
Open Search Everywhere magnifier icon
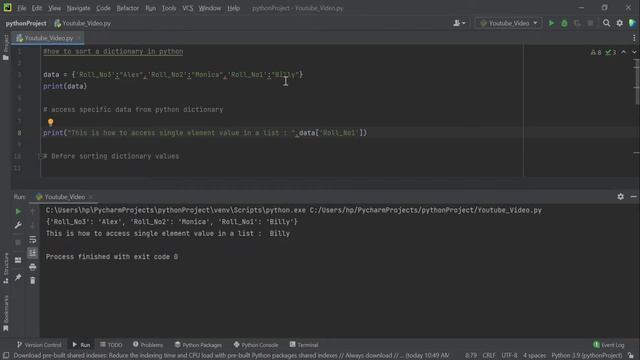tap(607, 23)
